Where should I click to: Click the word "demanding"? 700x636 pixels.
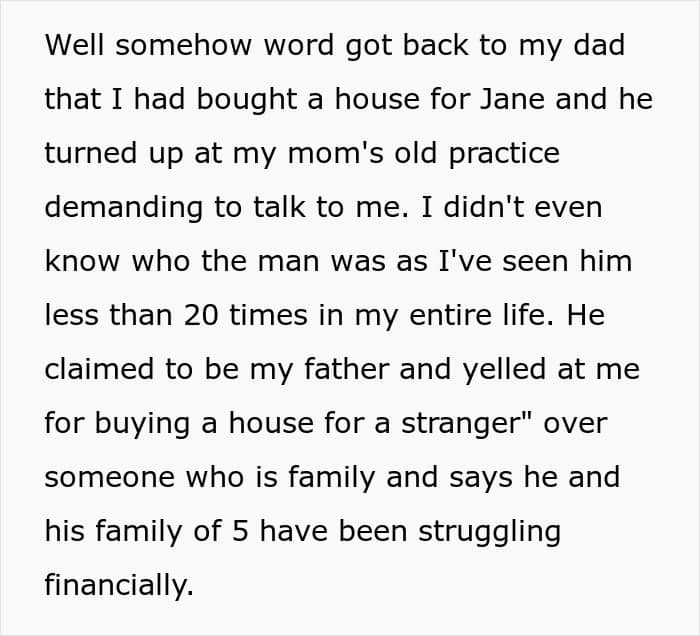pyautogui.click(x=124, y=208)
